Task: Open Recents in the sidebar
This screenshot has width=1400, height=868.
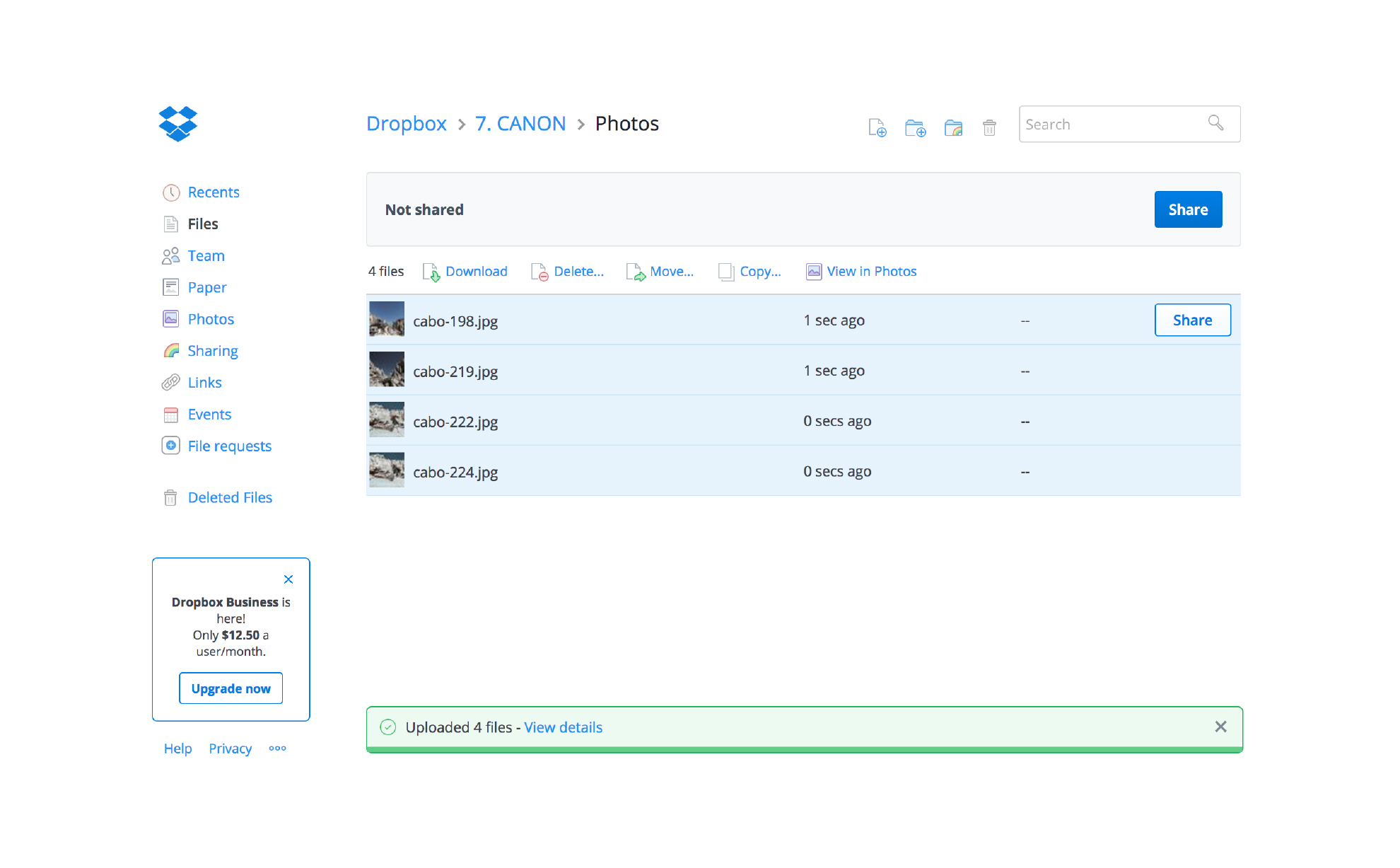Action: [x=213, y=192]
